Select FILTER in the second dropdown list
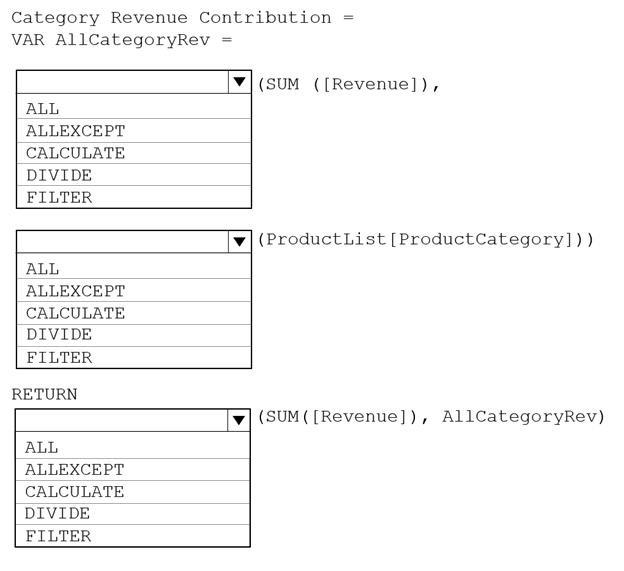The width and height of the screenshot is (624, 571). [x=134, y=357]
